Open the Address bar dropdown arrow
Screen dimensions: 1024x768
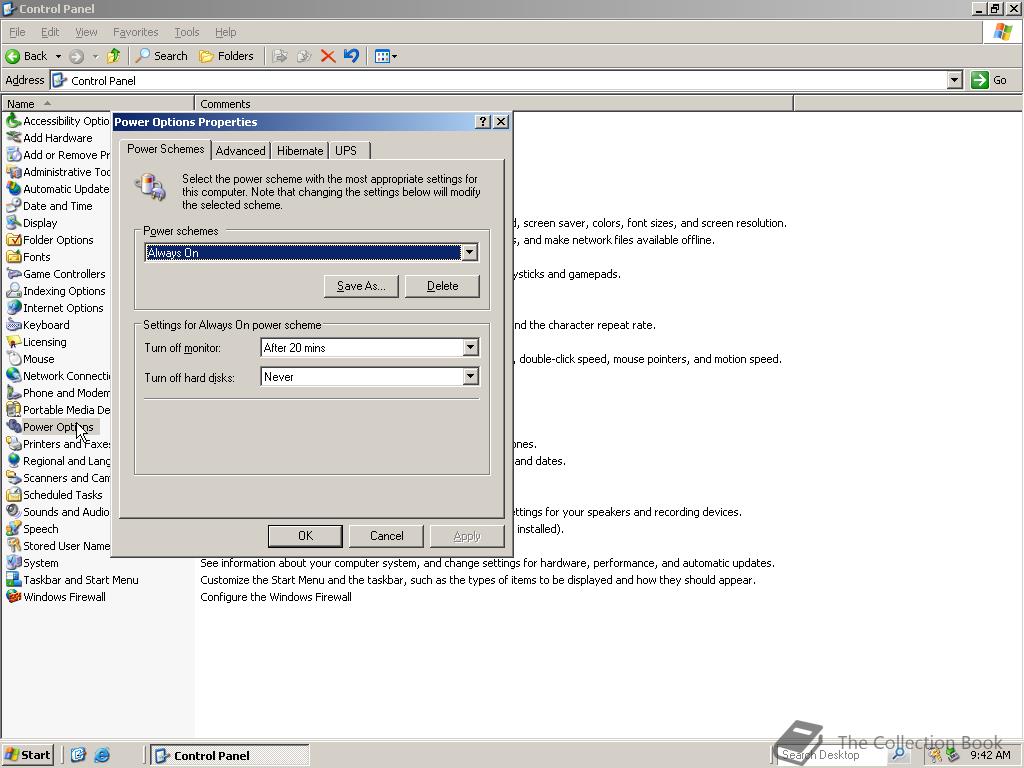click(954, 80)
